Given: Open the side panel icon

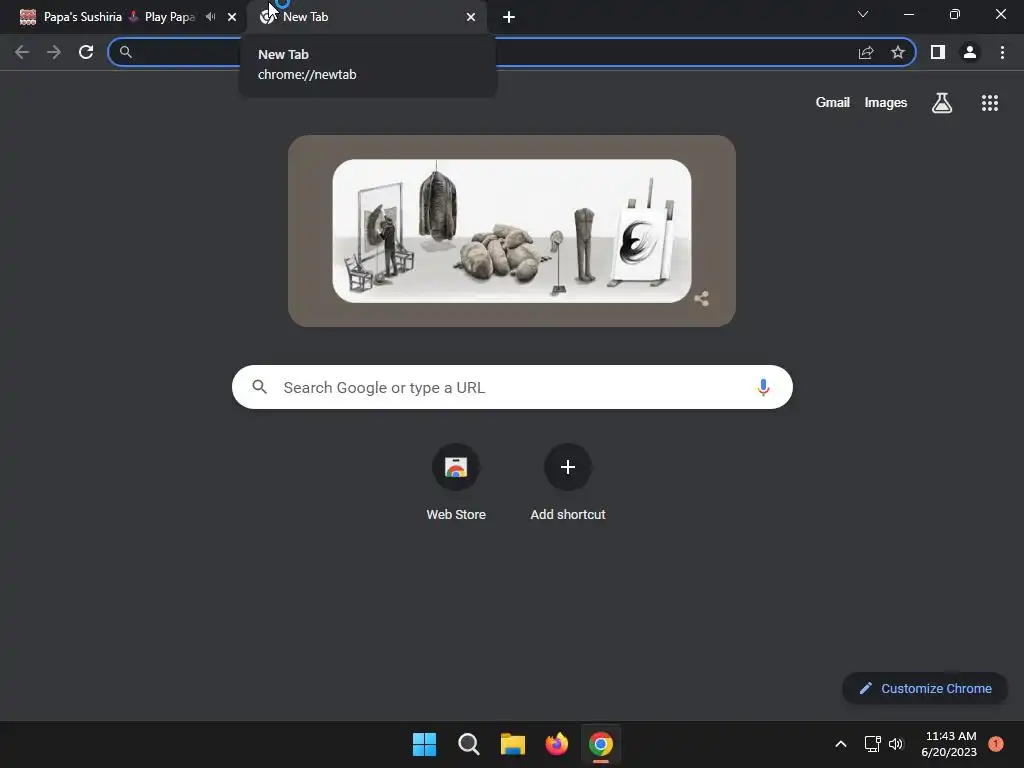Looking at the screenshot, I should [938, 52].
